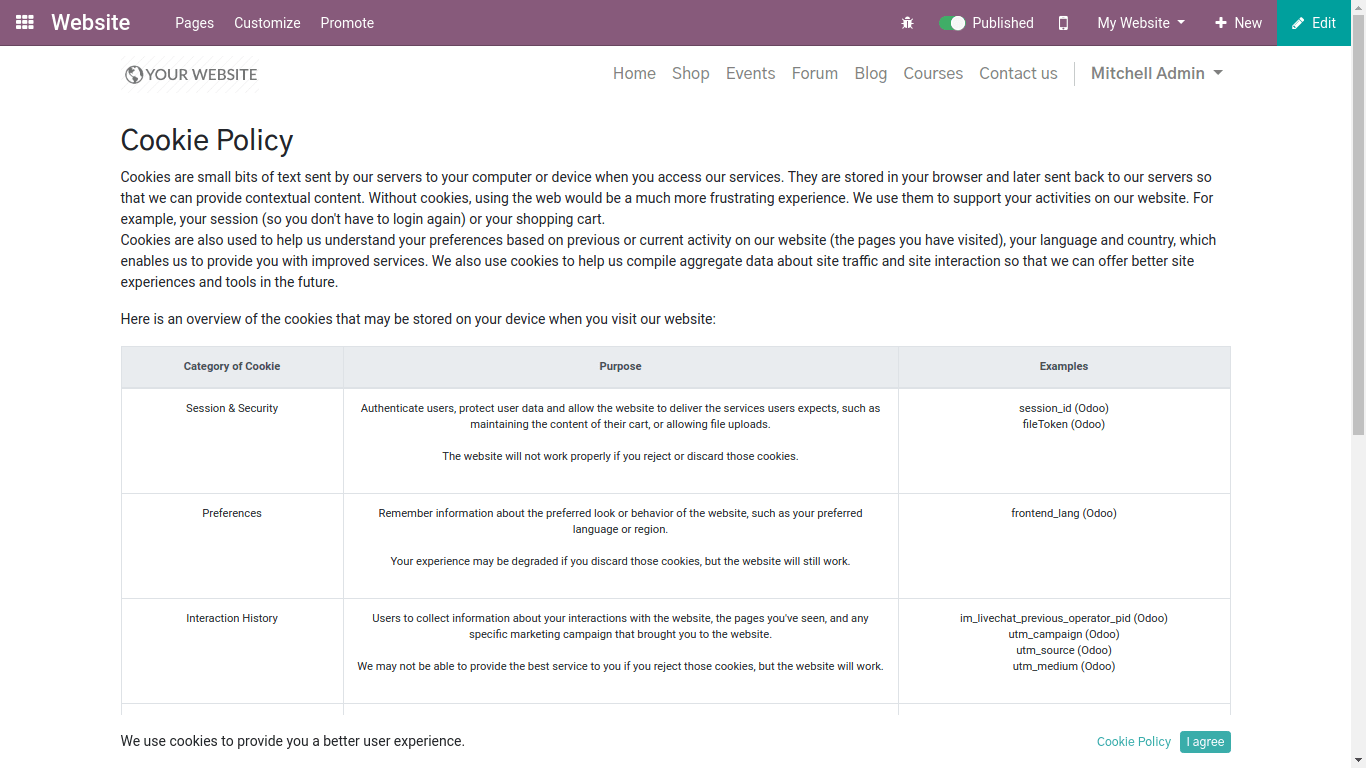Open the Events page link

751,73
